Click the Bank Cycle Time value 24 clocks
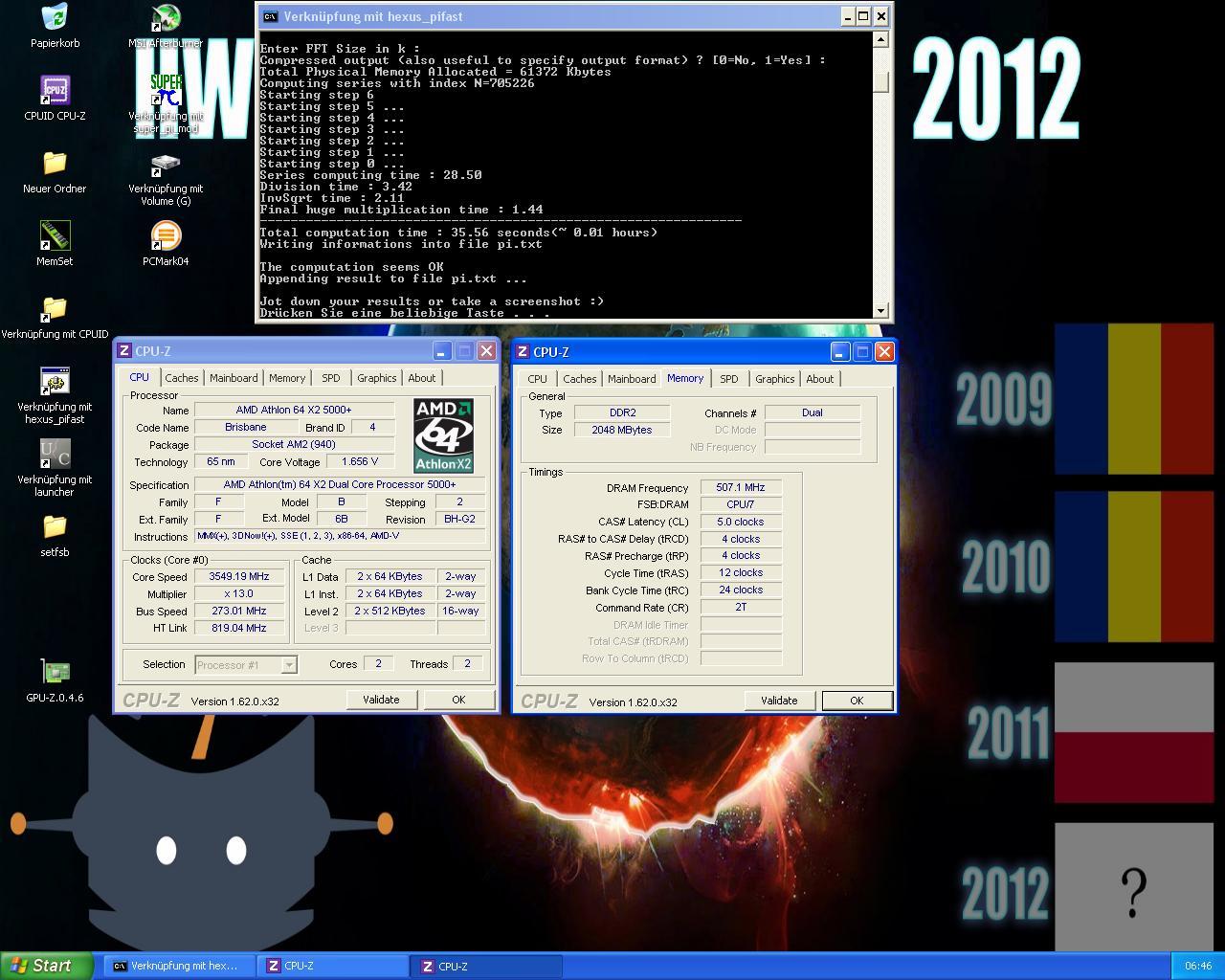 point(741,590)
